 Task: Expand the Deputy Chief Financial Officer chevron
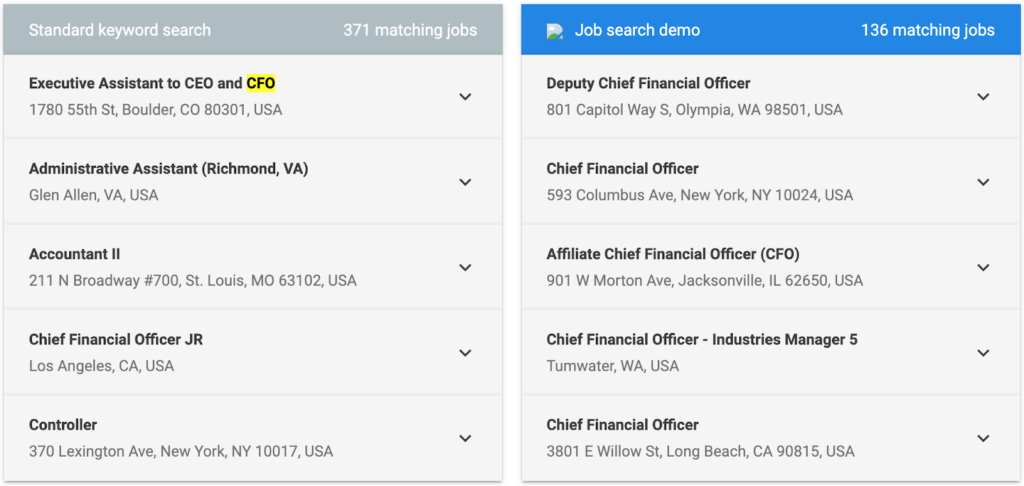point(983,97)
